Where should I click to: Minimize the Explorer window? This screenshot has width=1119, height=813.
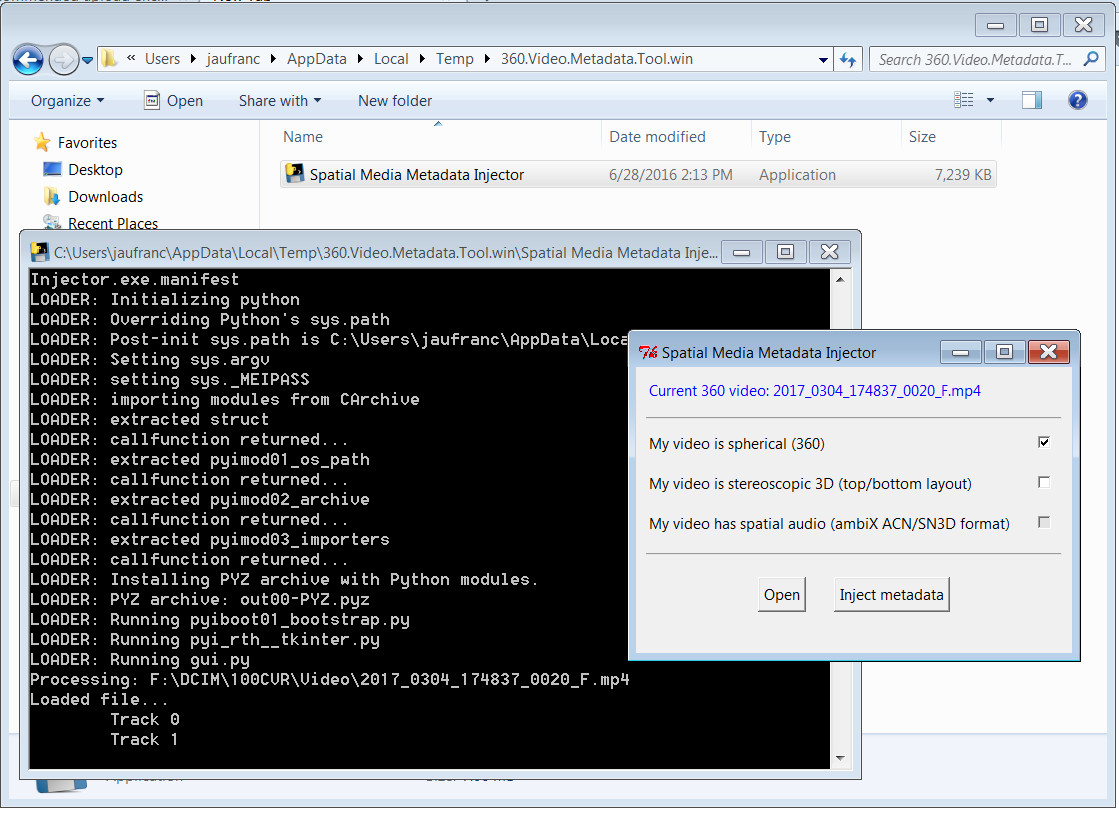pos(996,25)
